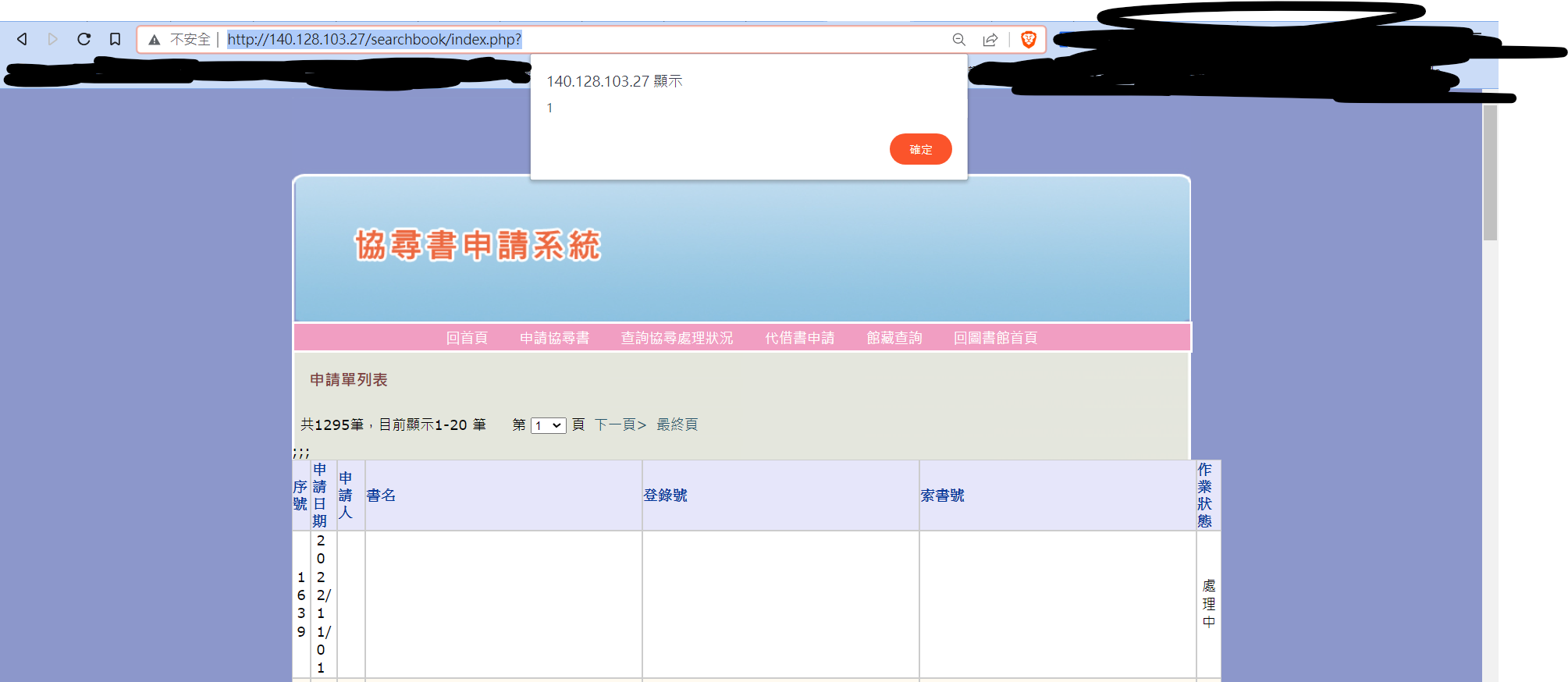Open 查詢協尋處理狀況 in the pink menu

(x=677, y=338)
